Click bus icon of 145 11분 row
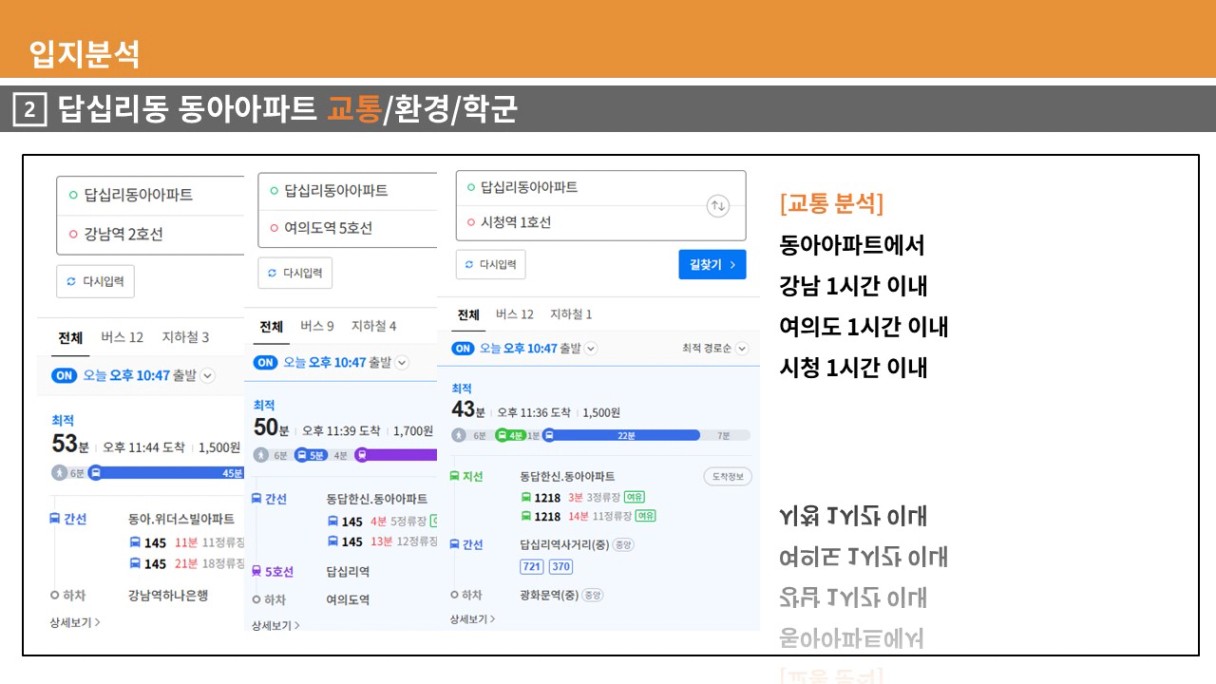Image resolution: width=1216 pixels, height=684 pixels. (x=135, y=542)
